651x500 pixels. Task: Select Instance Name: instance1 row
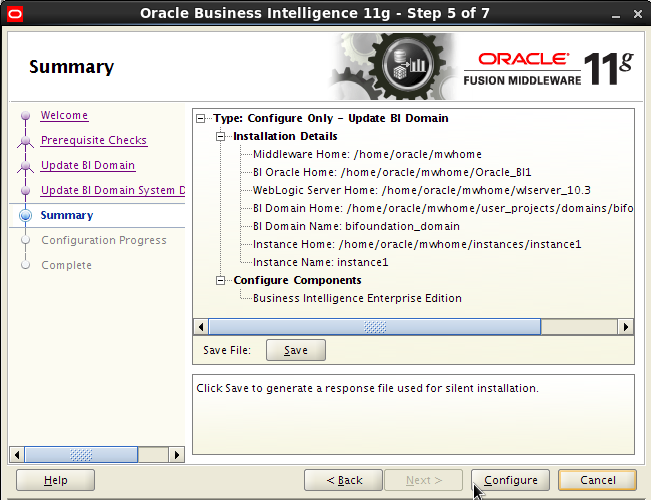(321, 262)
